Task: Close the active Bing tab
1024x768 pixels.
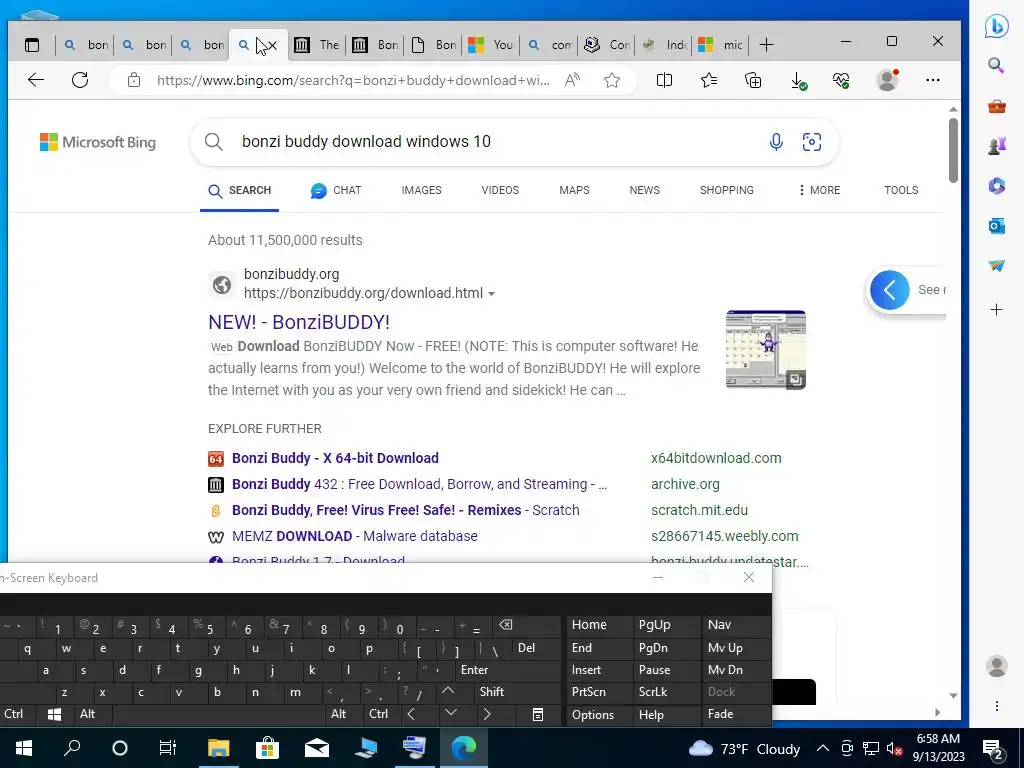Action: pyautogui.click(x=272, y=45)
